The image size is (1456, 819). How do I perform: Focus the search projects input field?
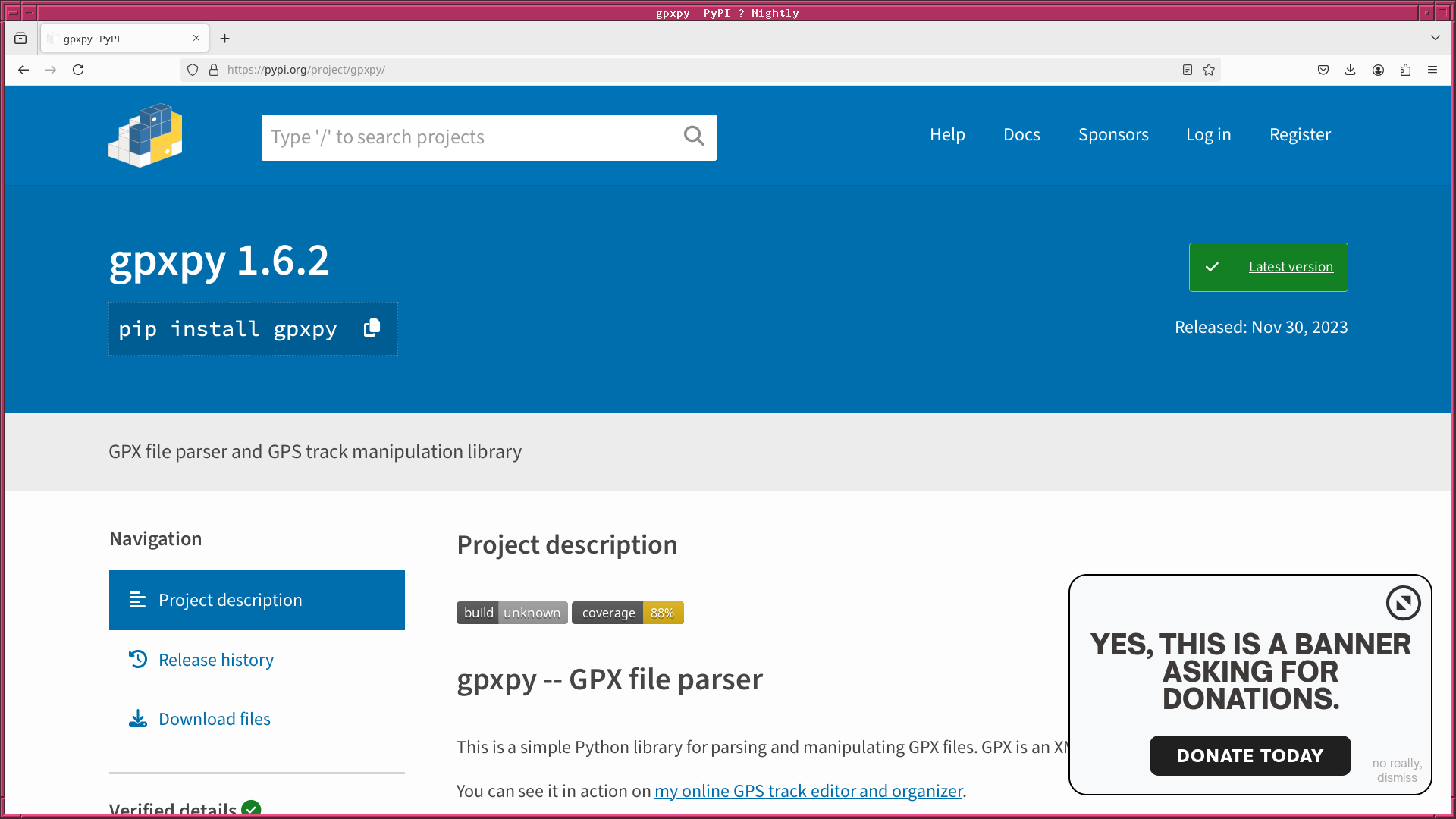click(470, 137)
